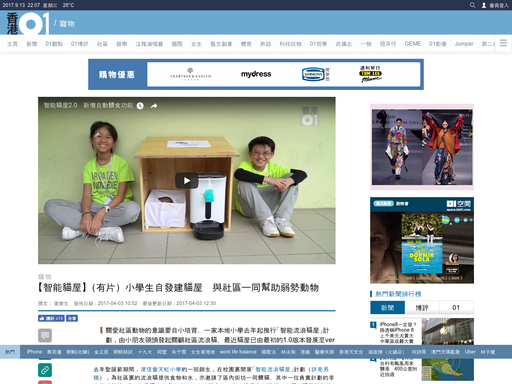Screen dimensions: 512x384
Task: Click the green copy link icon
Action: pos(45,370)
